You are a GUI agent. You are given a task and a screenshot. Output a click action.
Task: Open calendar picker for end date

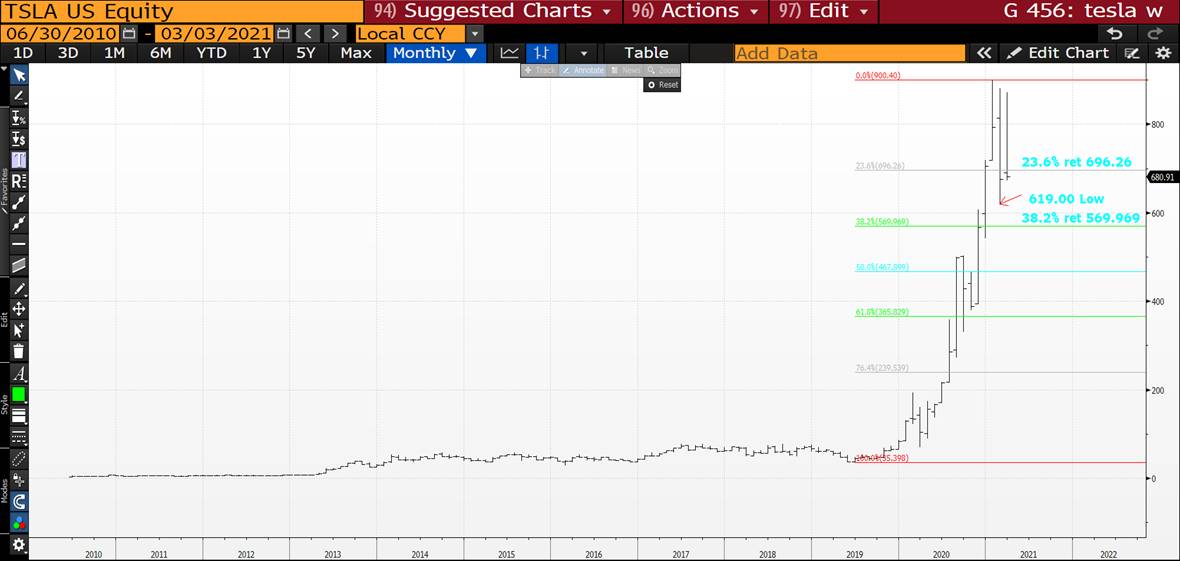pyautogui.click(x=283, y=34)
